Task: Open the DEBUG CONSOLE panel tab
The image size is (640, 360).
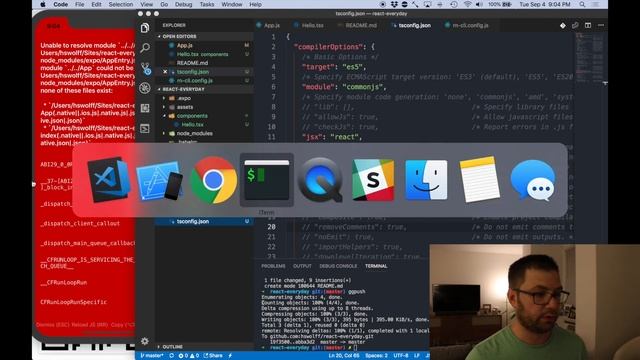Action: [x=338, y=266]
